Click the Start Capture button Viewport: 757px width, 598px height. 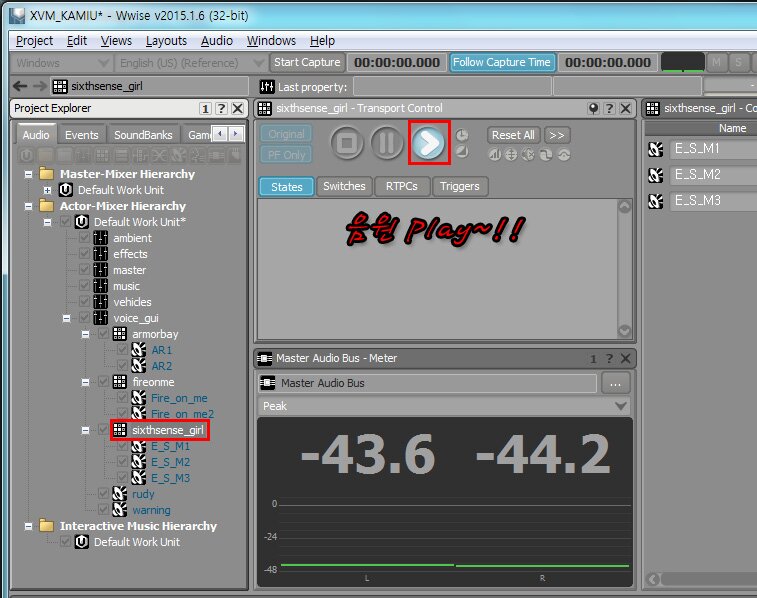tap(307, 62)
